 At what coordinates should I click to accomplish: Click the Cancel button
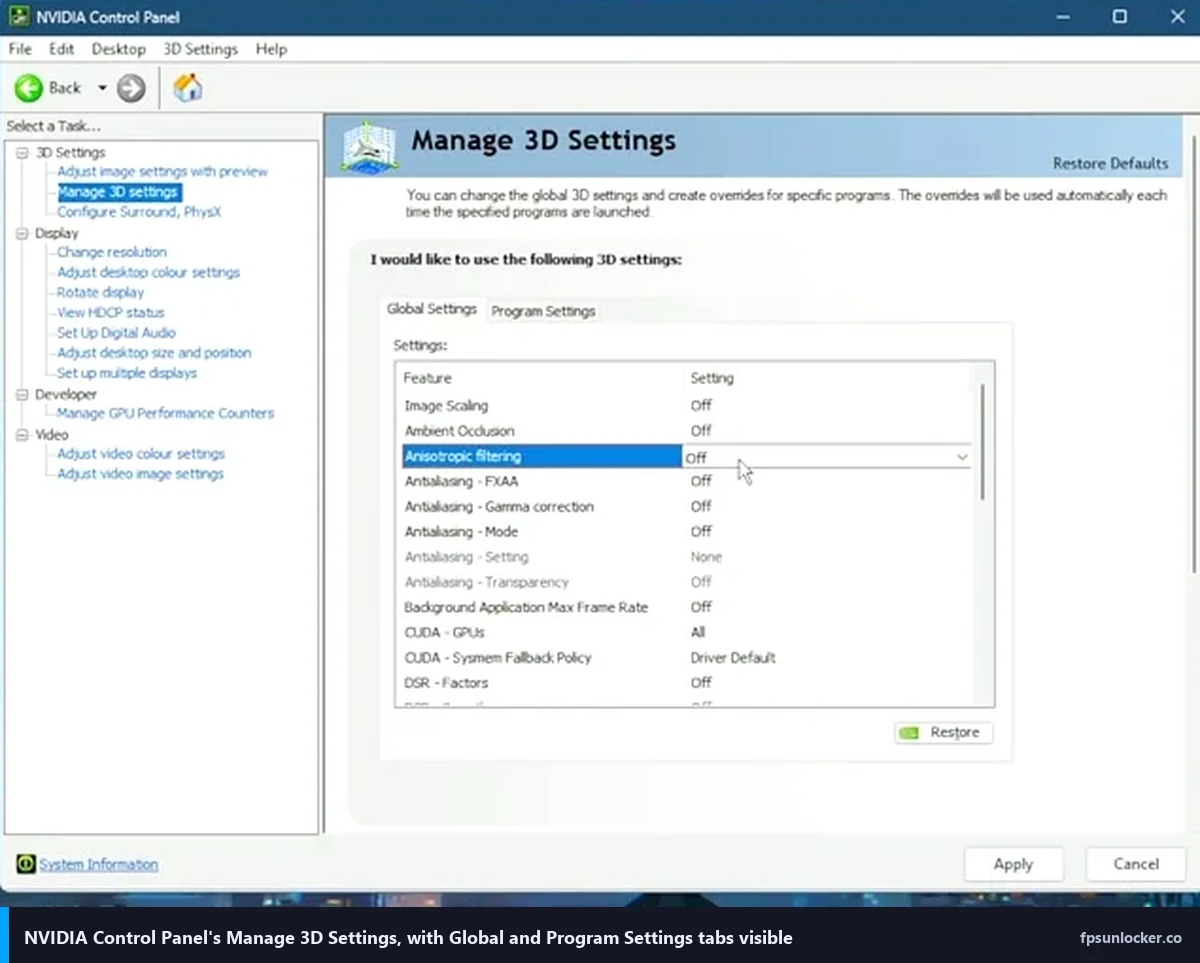[1136, 864]
